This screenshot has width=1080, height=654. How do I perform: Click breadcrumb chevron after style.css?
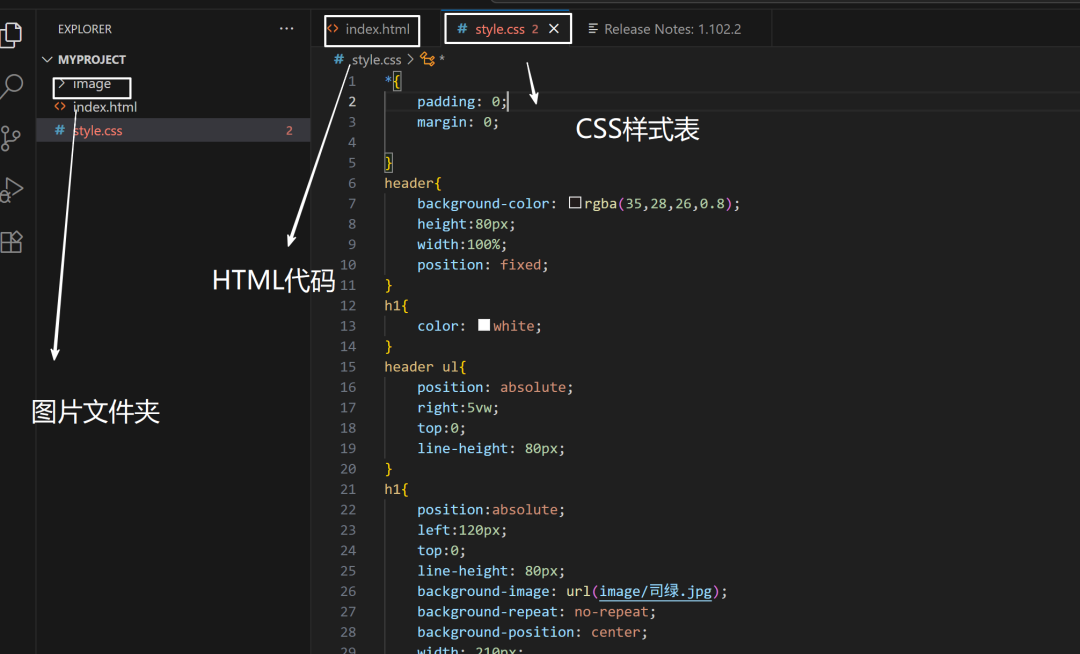pos(411,60)
